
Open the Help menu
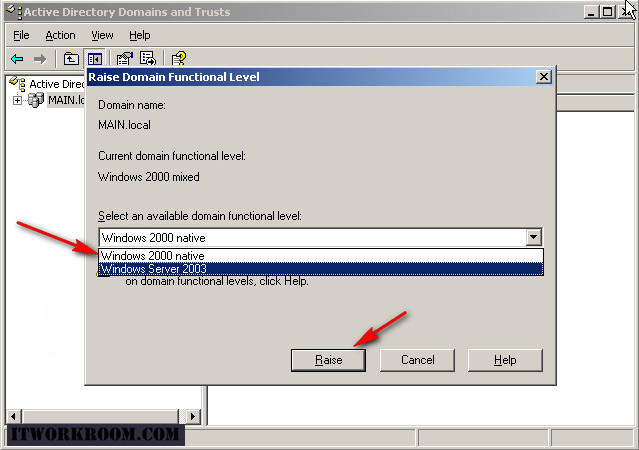click(140, 35)
